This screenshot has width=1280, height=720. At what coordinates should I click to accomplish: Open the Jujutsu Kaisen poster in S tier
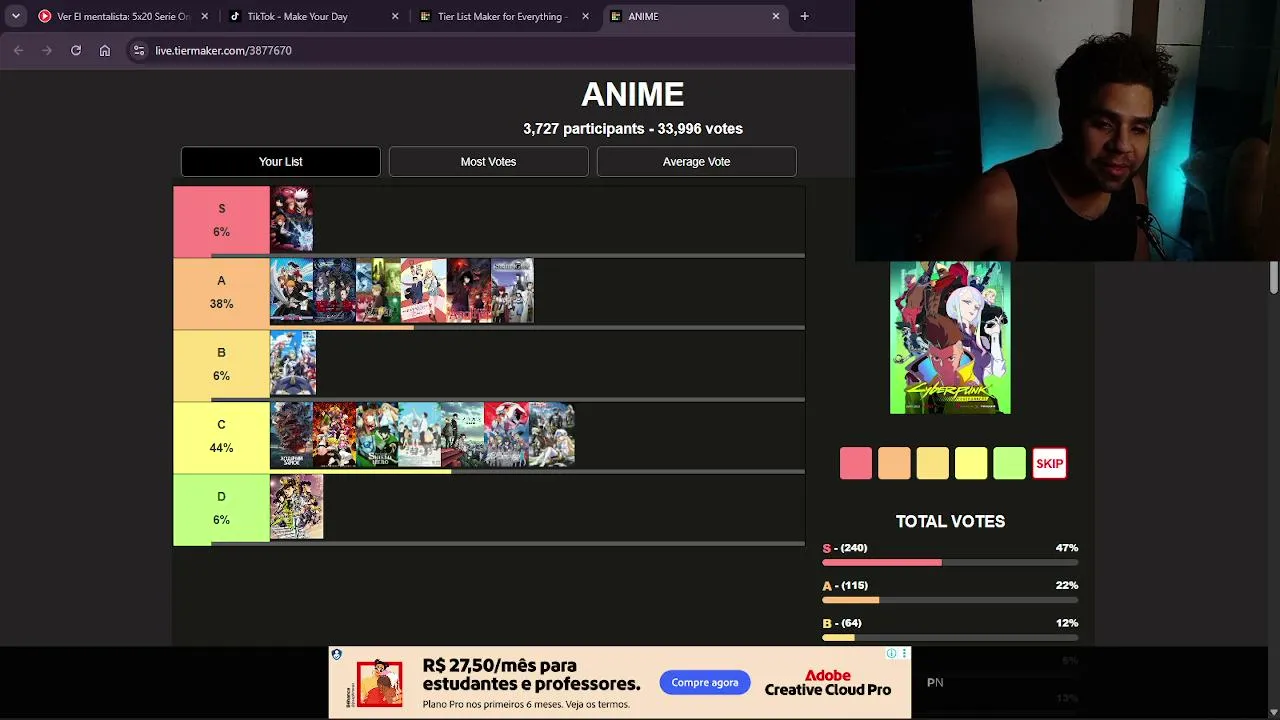click(x=292, y=219)
